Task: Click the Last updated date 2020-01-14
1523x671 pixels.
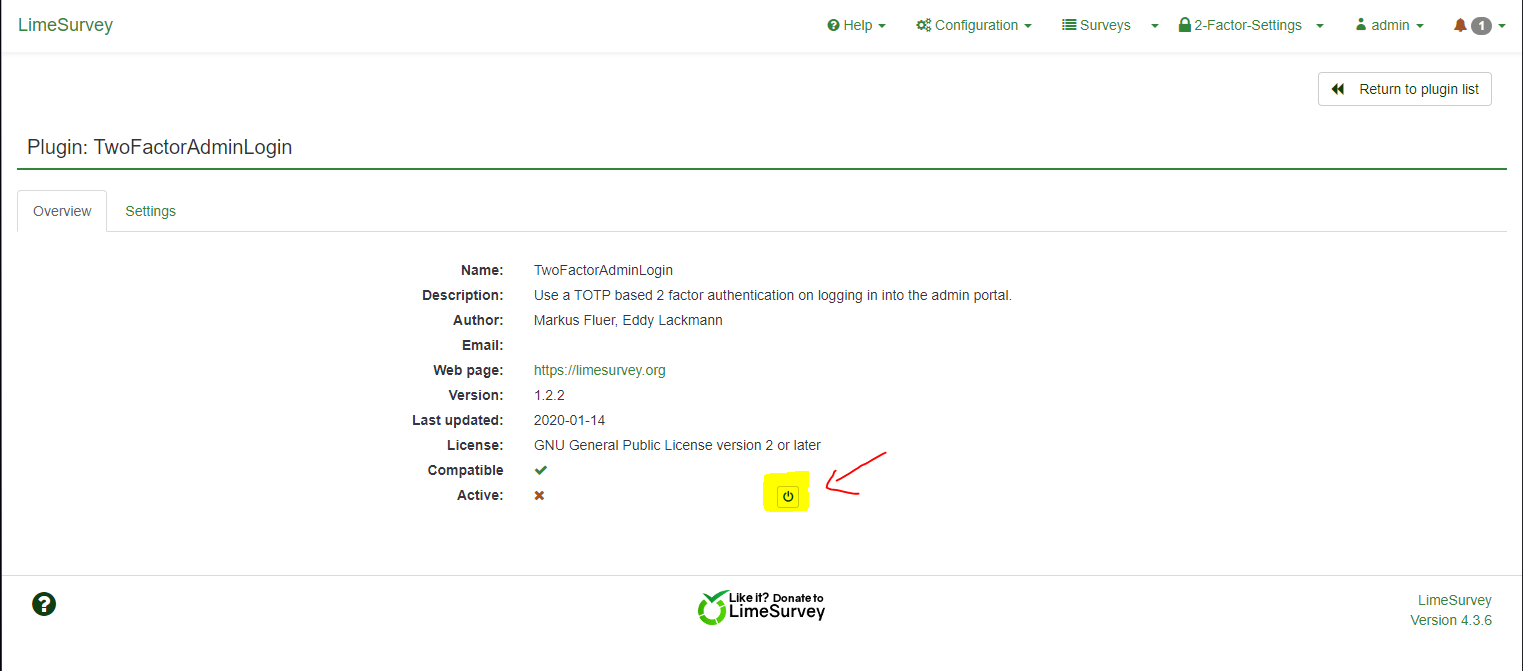Action: click(x=570, y=420)
